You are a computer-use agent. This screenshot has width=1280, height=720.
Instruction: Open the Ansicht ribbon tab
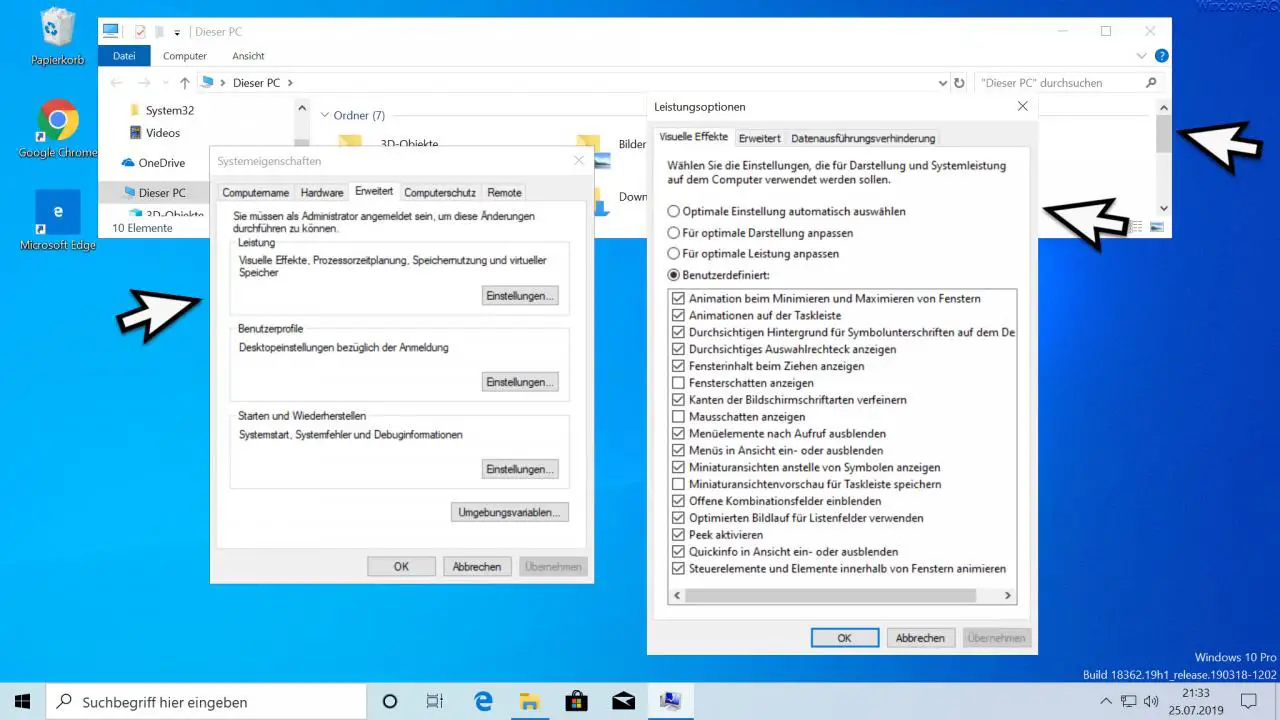tap(248, 56)
